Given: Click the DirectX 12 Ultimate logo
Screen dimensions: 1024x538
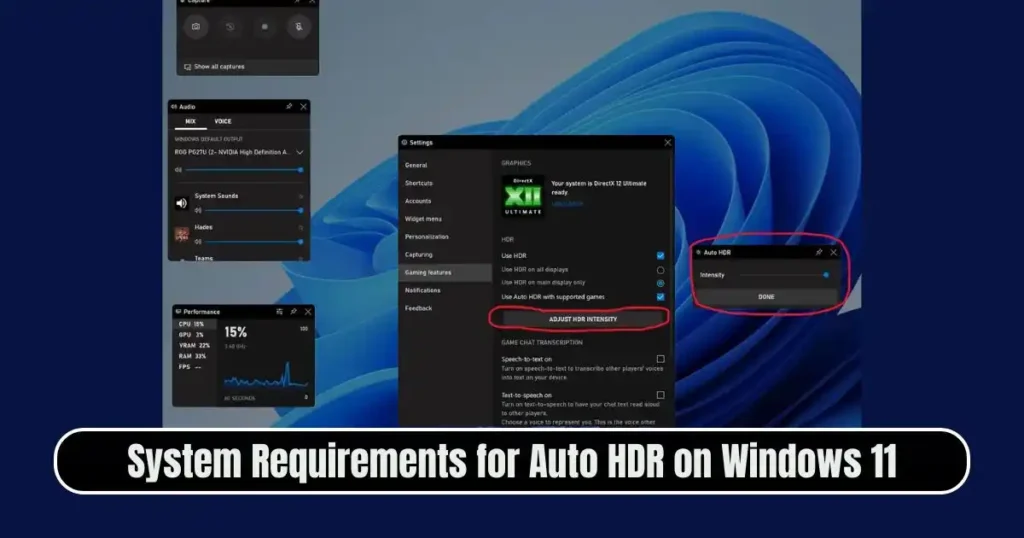Looking at the screenshot, I should point(522,196).
